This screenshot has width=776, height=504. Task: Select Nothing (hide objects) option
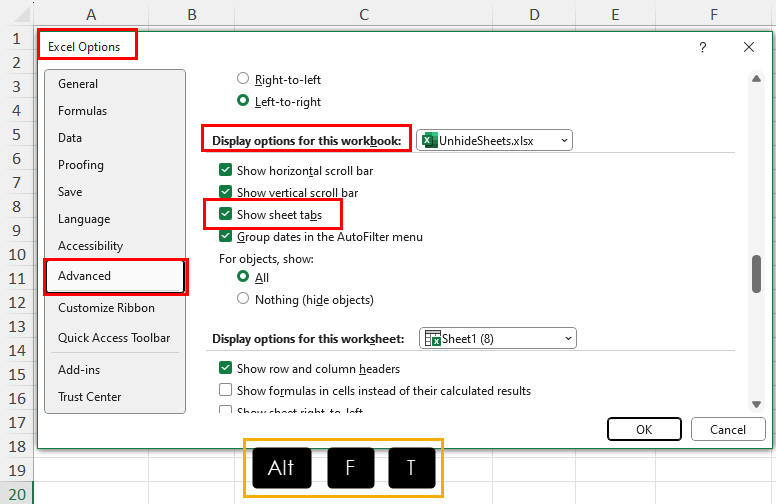tap(242, 299)
